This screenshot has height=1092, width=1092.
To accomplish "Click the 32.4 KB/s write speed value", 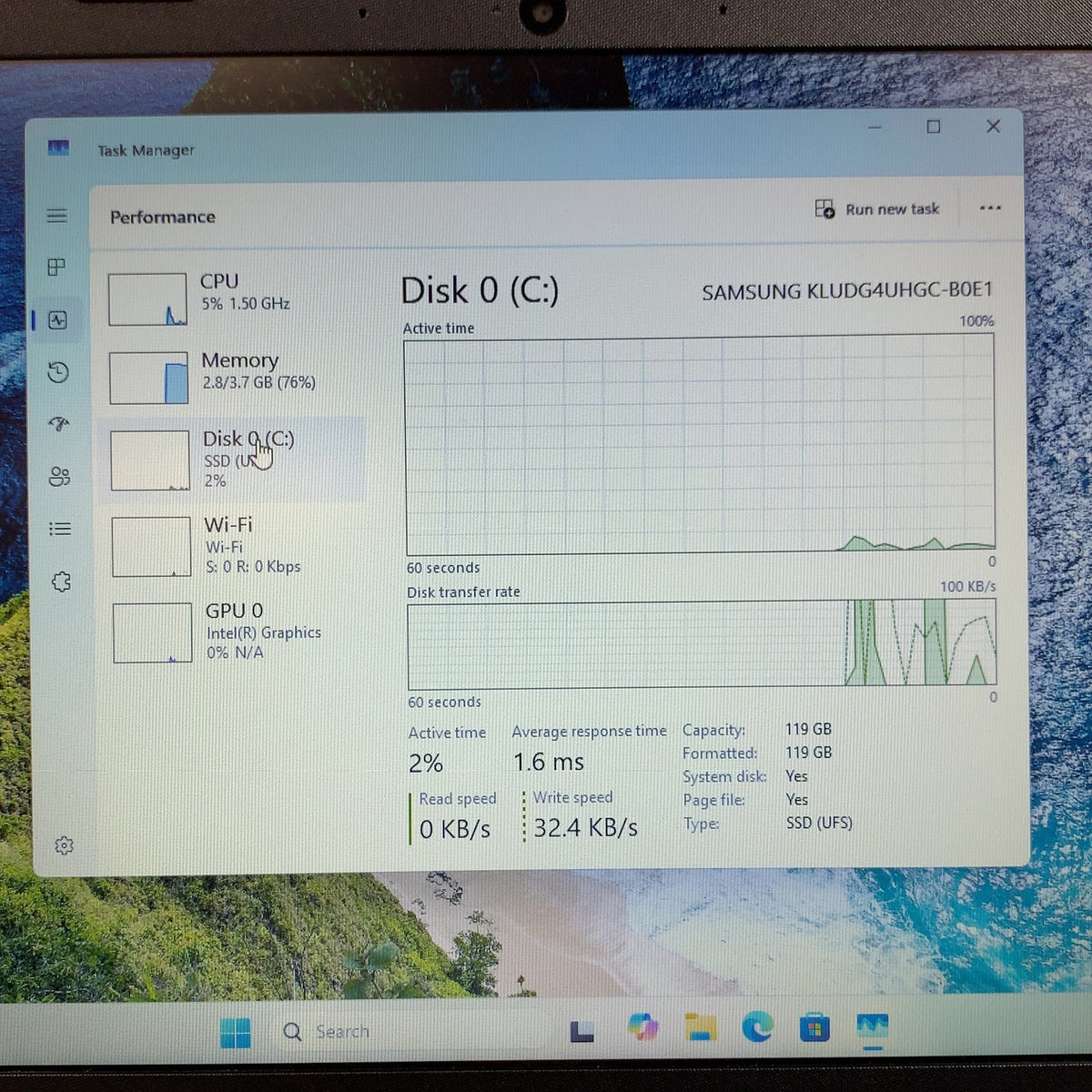I will pyautogui.click(x=585, y=828).
